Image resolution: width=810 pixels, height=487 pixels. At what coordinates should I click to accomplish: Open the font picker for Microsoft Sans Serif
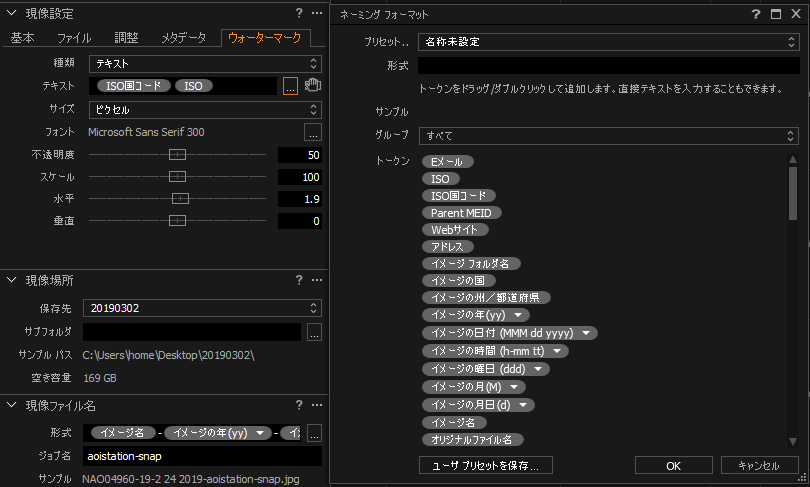tap(312, 132)
